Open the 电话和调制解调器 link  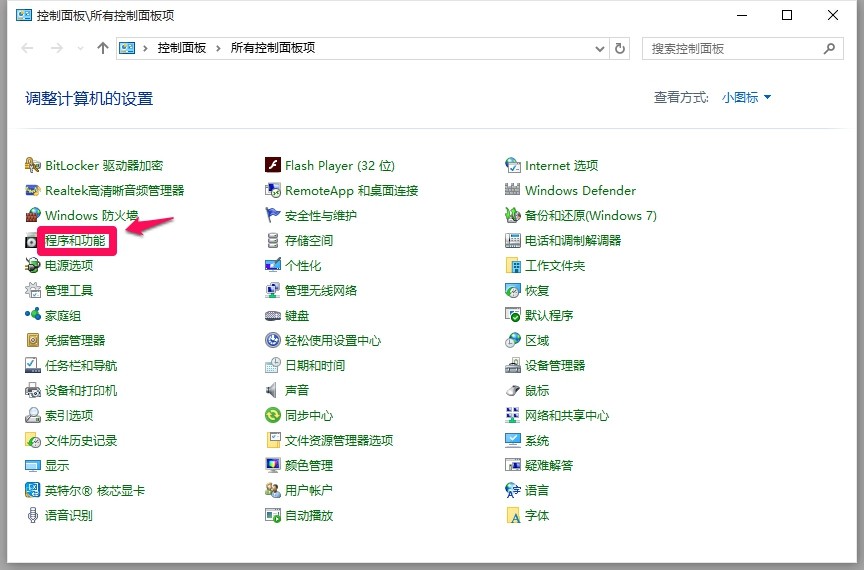click(x=573, y=240)
